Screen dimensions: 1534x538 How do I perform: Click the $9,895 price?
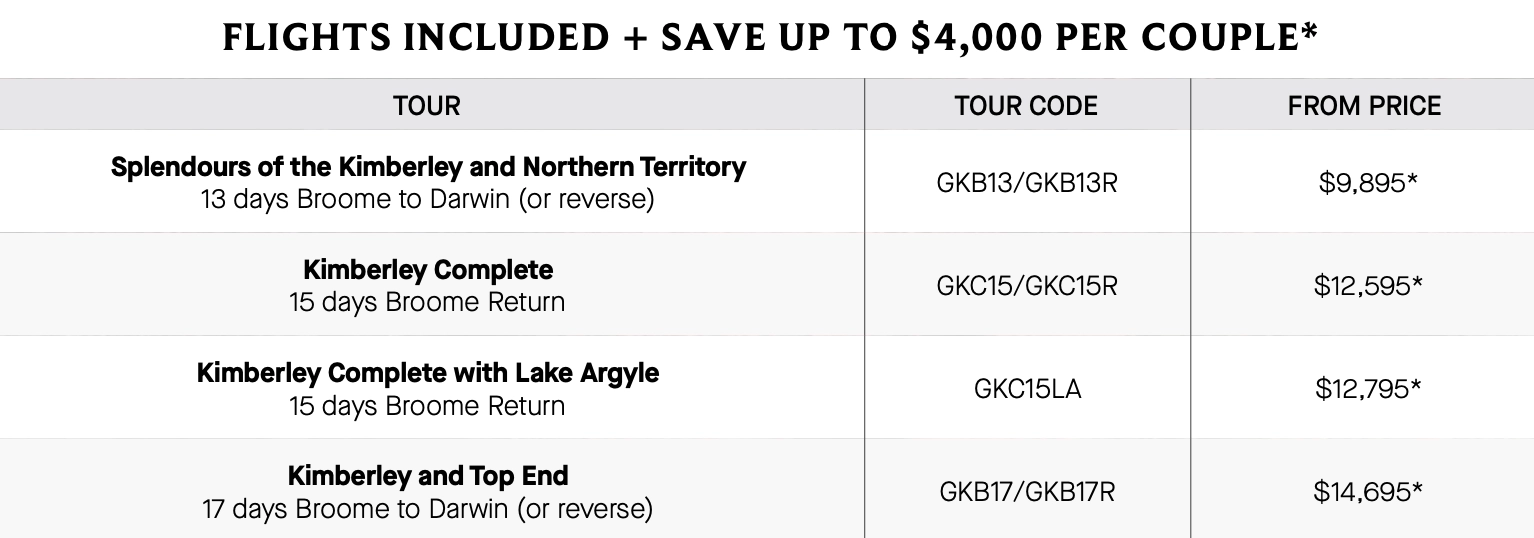[x=1369, y=183]
